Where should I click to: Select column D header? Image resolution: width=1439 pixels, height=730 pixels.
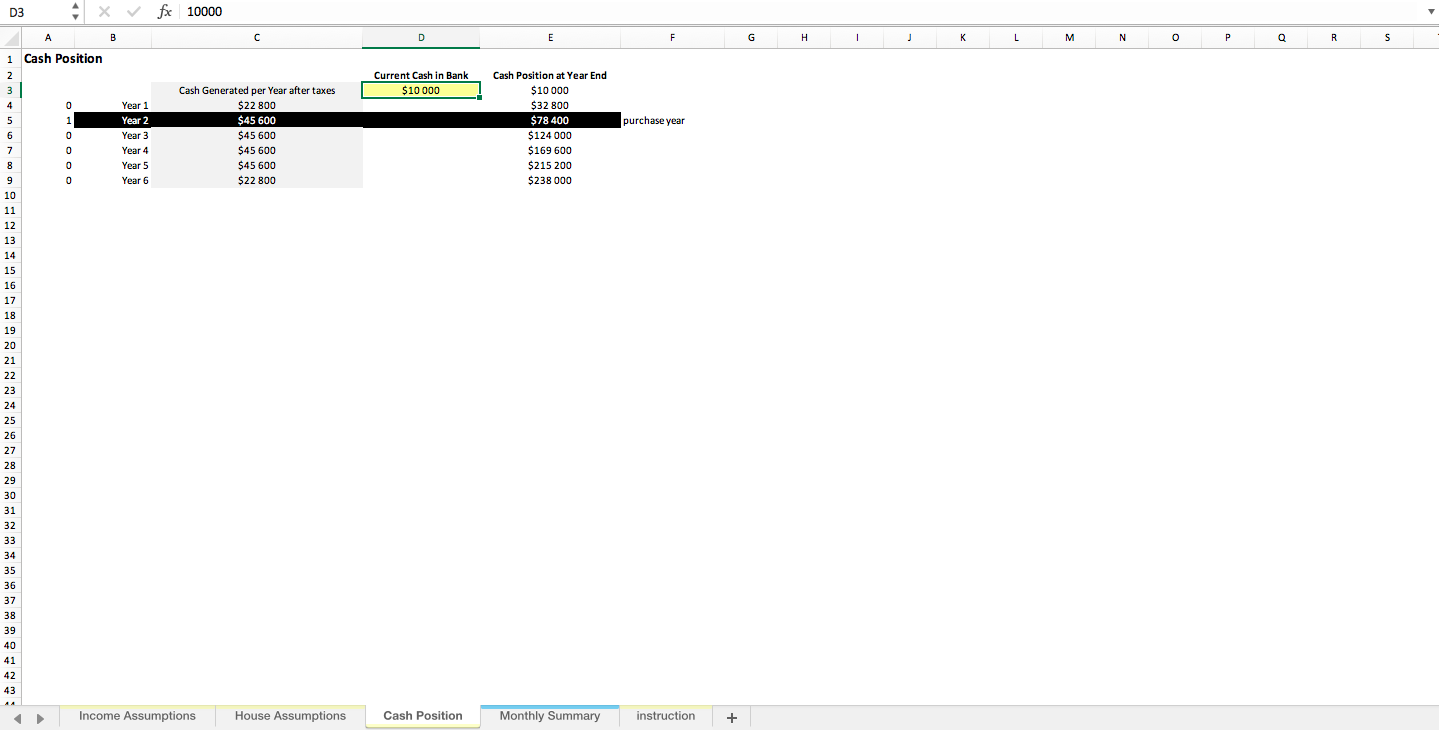[420, 37]
